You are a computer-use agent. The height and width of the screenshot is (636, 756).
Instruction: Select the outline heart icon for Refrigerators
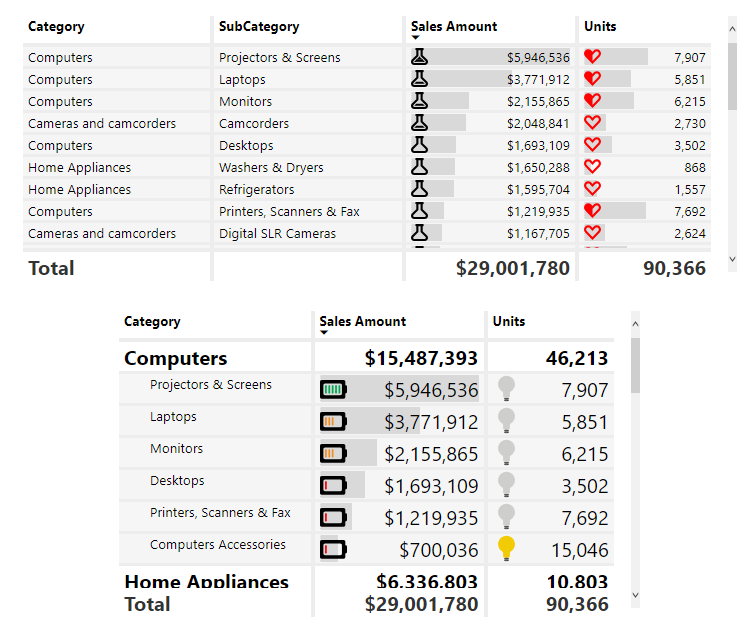click(592, 189)
